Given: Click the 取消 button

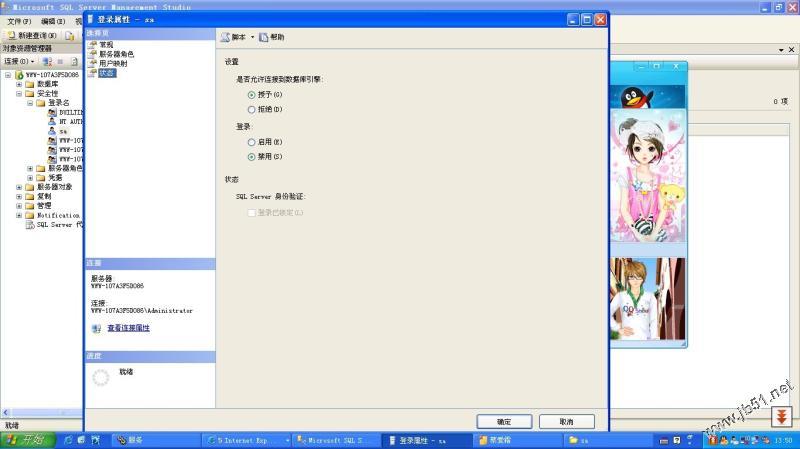Looking at the screenshot, I should click(566, 421).
